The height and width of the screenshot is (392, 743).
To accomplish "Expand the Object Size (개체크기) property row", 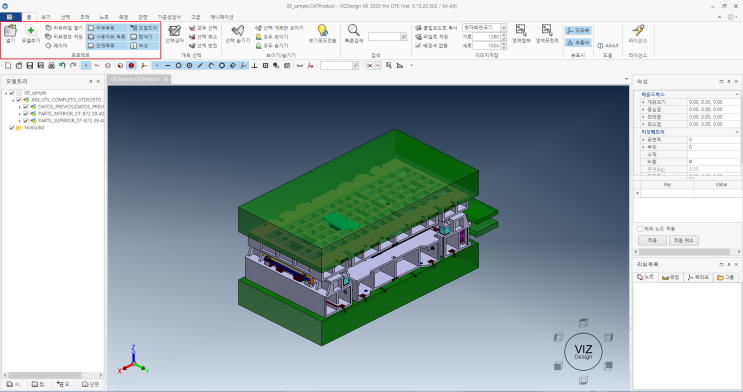I will point(643,102).
